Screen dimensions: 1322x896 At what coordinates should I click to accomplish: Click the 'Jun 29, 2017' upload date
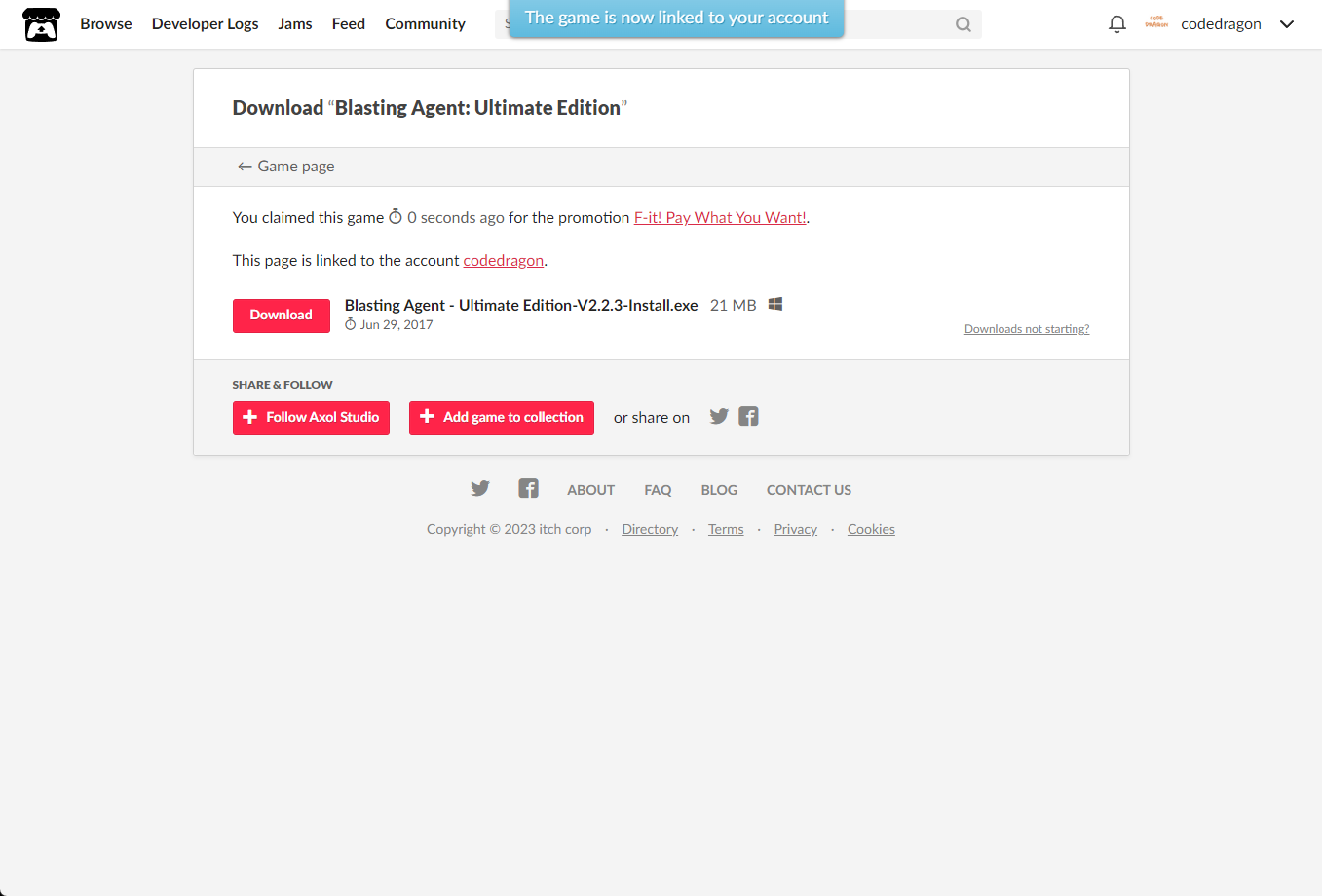pyautogui.click(x=397, y=325)
